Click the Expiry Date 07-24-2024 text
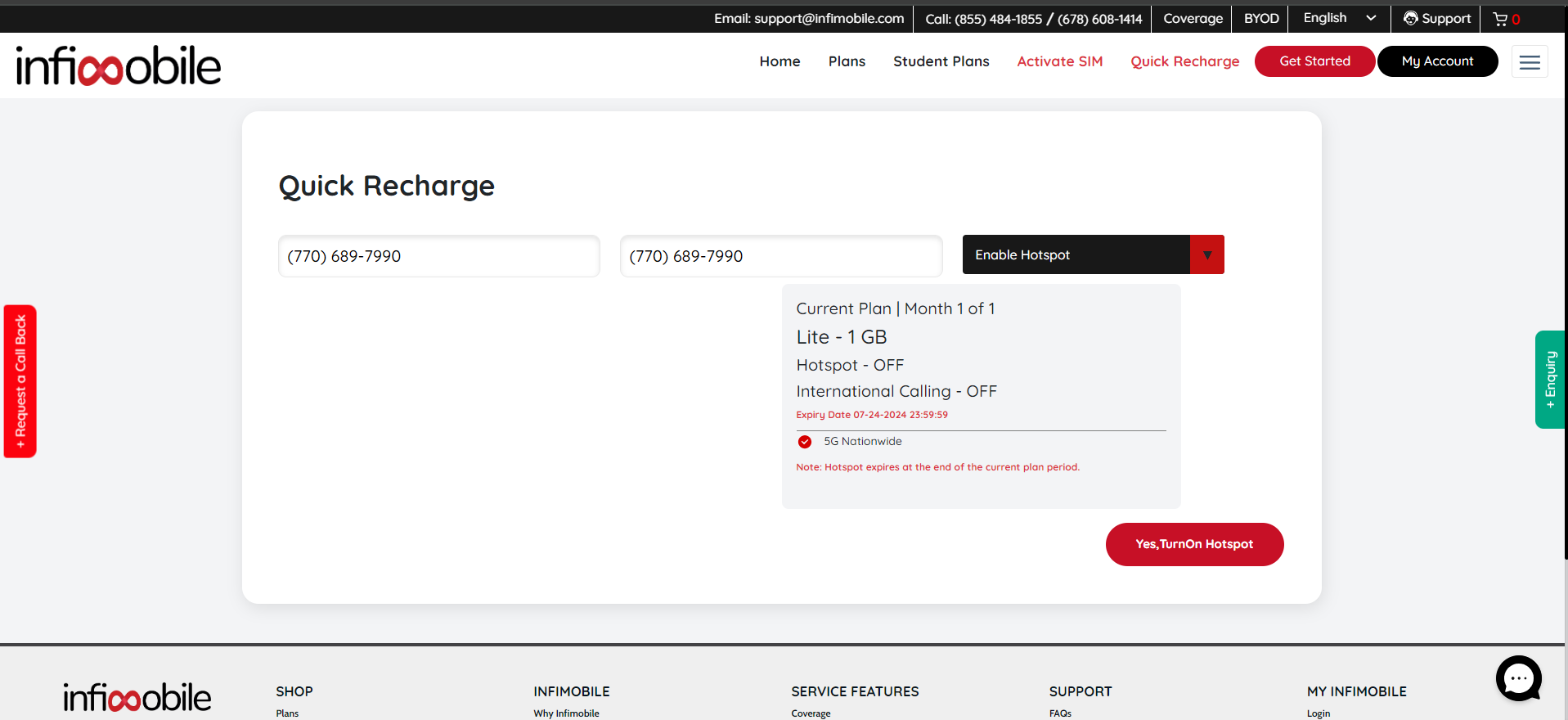Viewport: 1568px width, 720px height. [872, 415]
